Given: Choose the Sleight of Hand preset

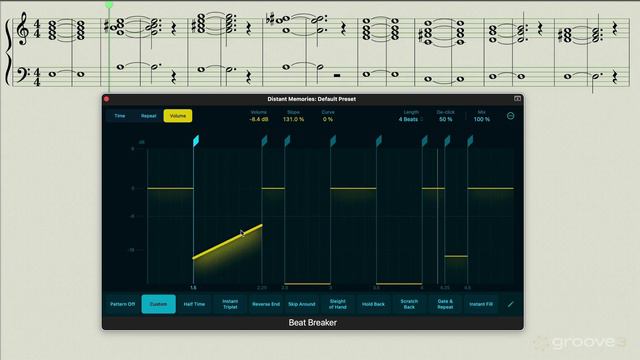Looking at the screenshot, I should coord(338,304).
